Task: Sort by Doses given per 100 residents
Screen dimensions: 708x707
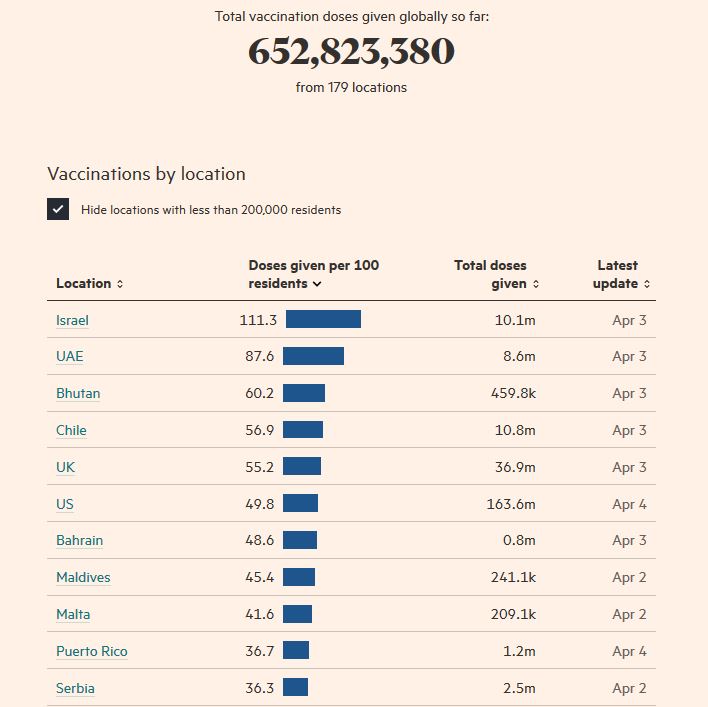Action: click(313, 274)
